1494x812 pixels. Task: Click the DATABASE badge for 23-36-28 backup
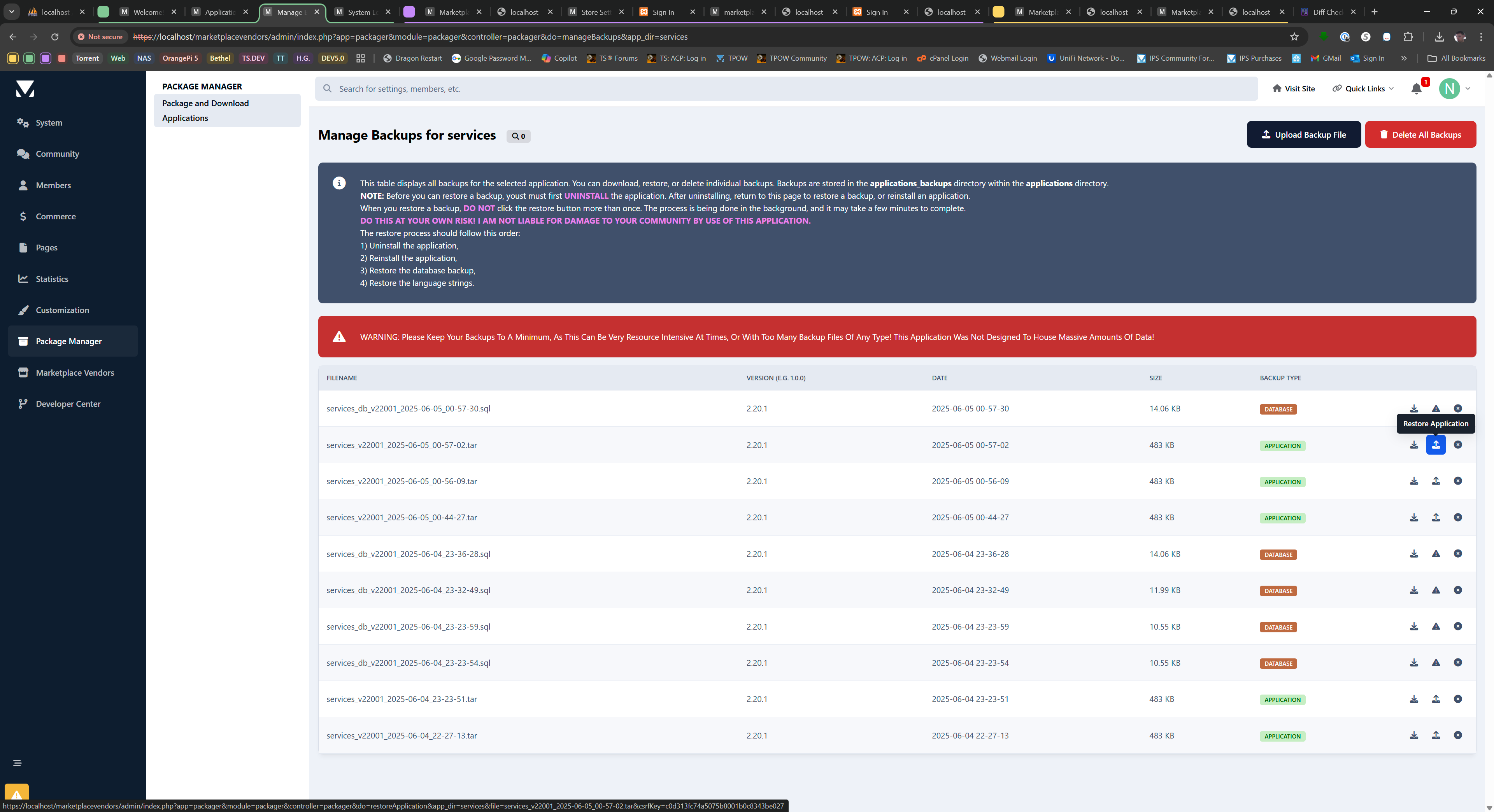pyautogui.click(x=1278, y=555)
